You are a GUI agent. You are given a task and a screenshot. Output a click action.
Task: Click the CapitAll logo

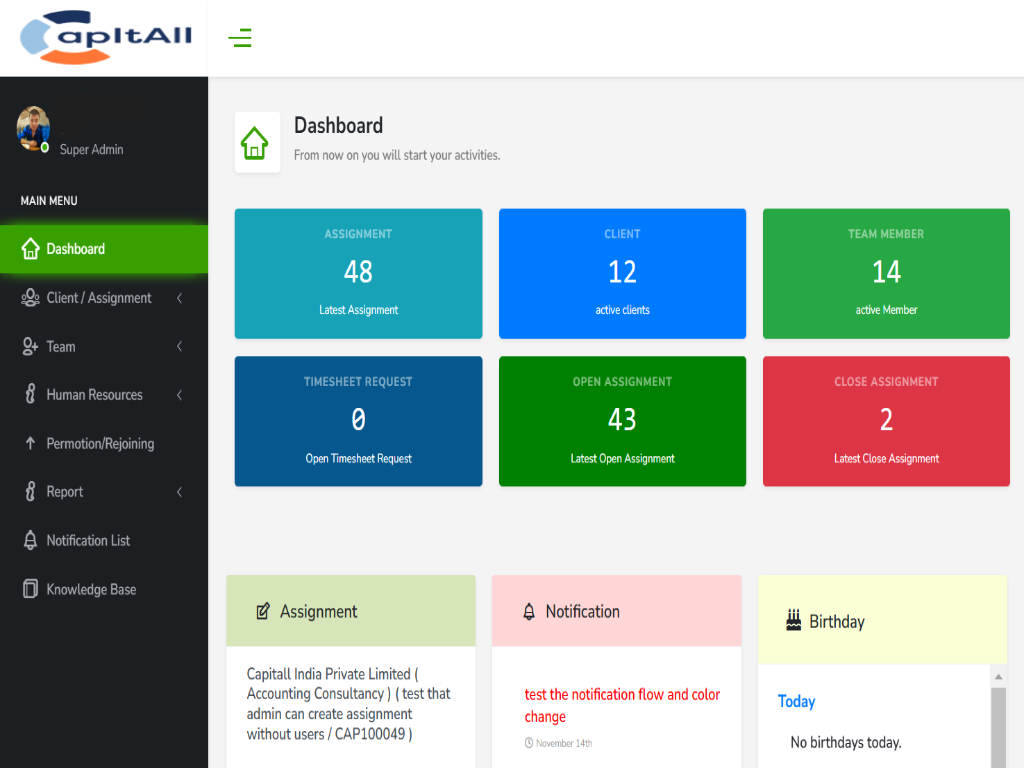point(105,38)
